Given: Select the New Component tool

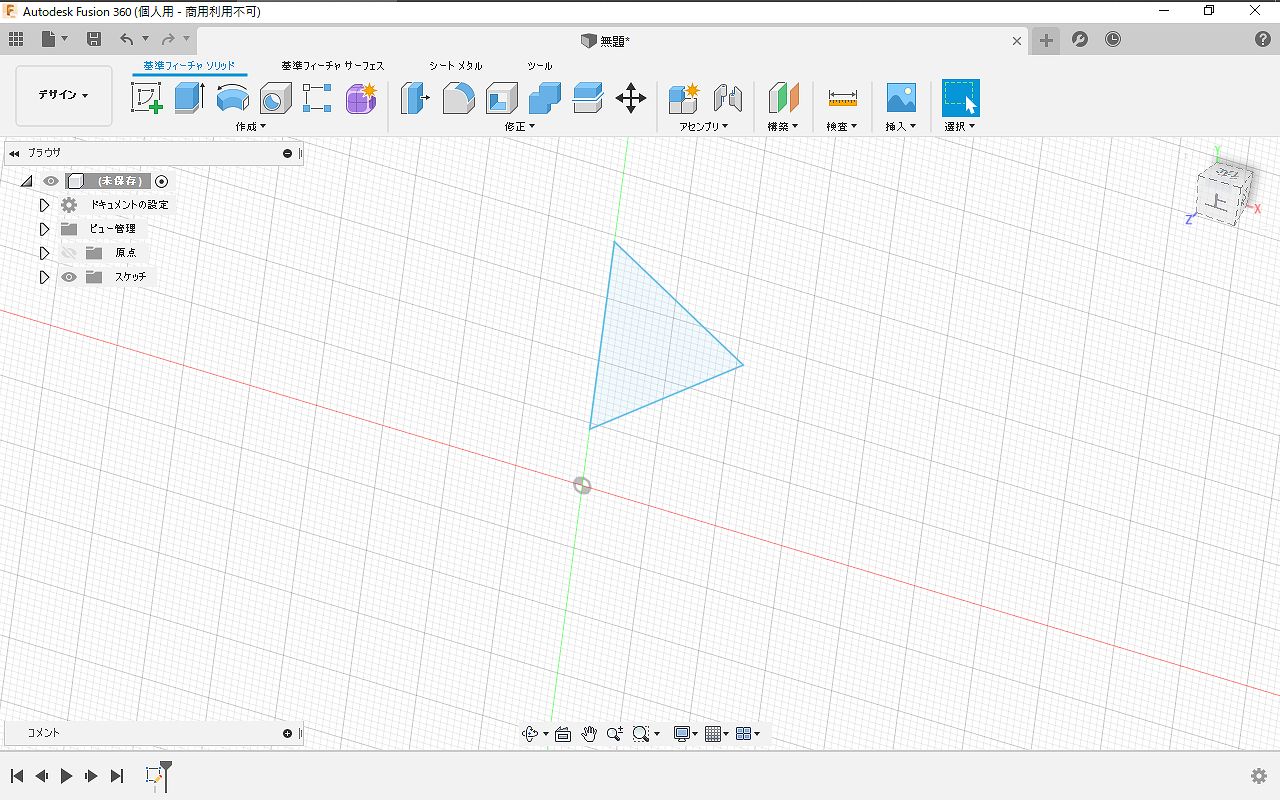Looking at the screenshot, I should pyautogui.click(x=684, y=98).
